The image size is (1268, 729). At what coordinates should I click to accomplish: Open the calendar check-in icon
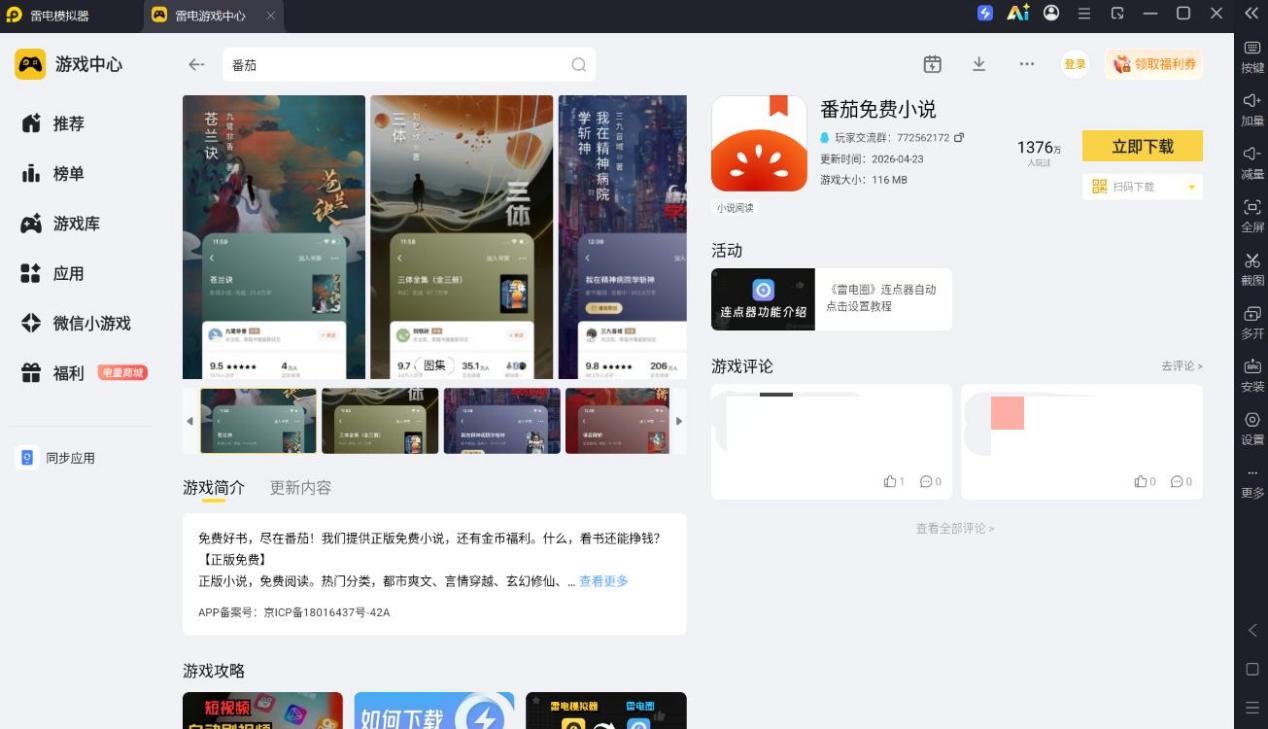coord(932,64)
